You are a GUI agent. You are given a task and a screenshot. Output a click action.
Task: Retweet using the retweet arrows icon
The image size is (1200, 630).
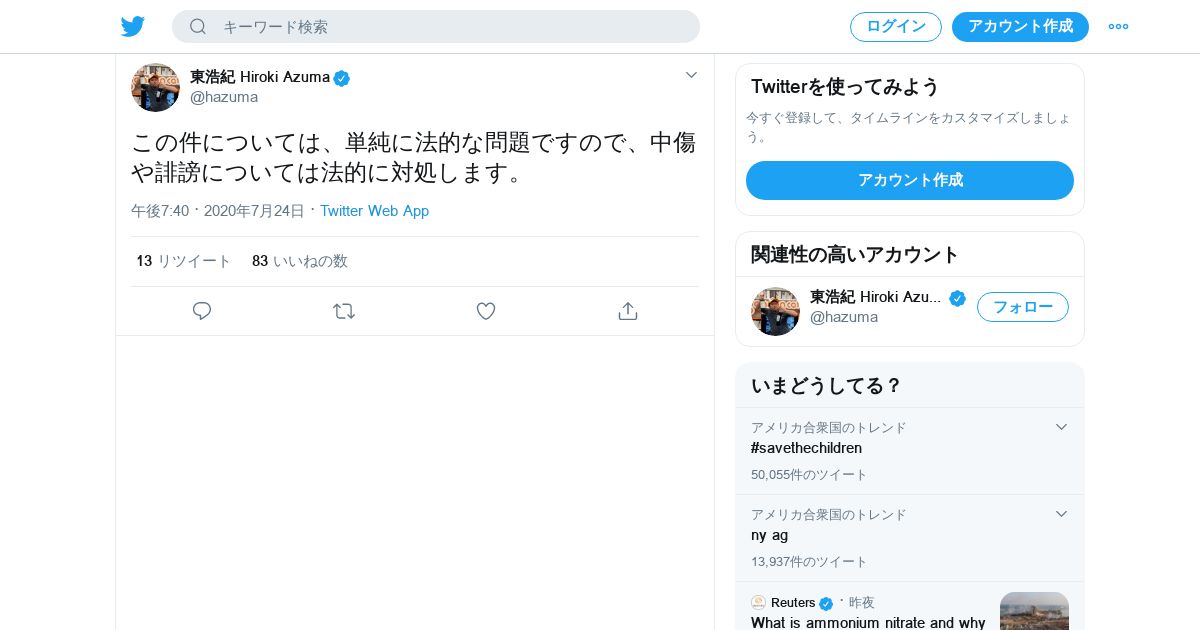point(344,311)
